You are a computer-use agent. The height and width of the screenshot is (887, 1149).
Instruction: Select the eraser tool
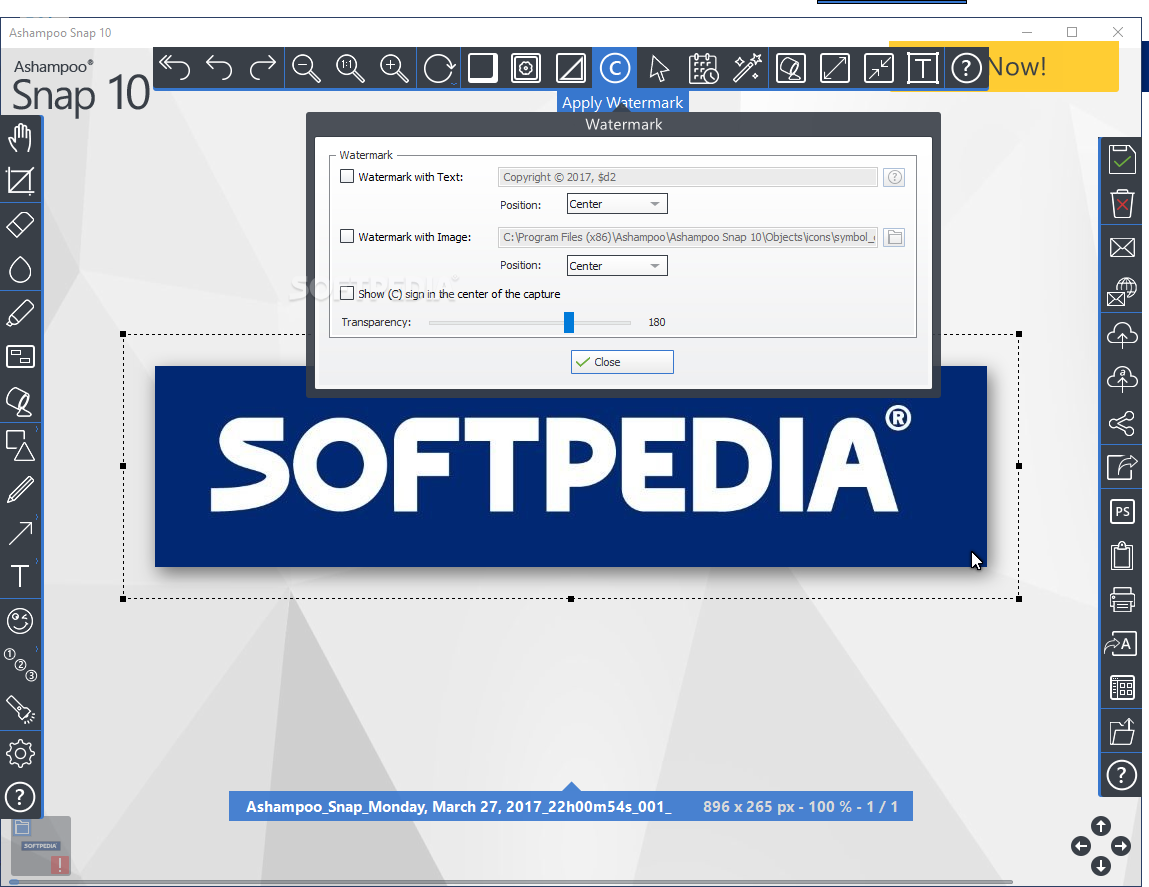click(20, 225)
